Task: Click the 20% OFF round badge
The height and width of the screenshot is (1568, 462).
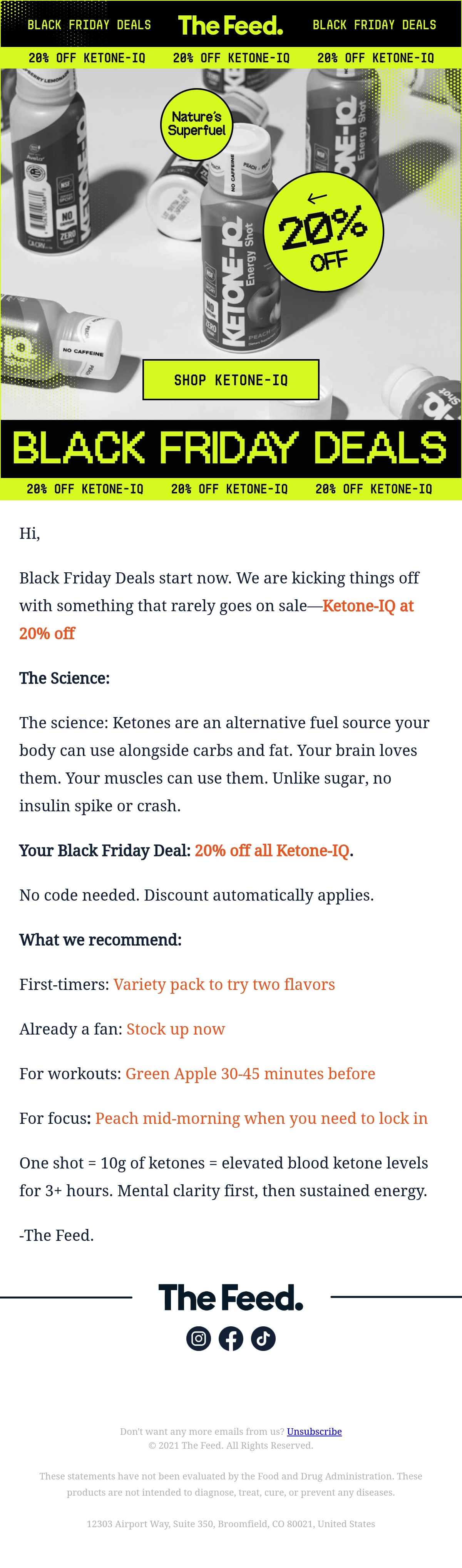Action: (323, 231)
